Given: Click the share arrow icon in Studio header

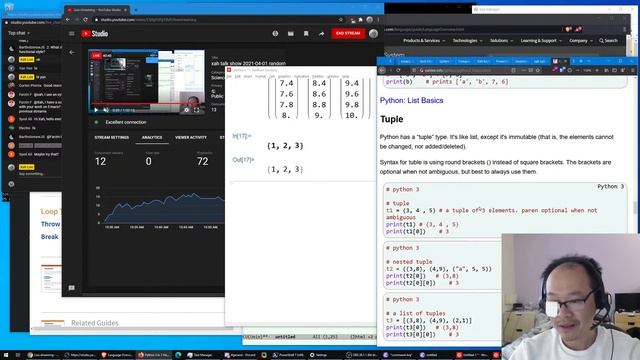Looking at the screenshot, I should pos(321,33).
